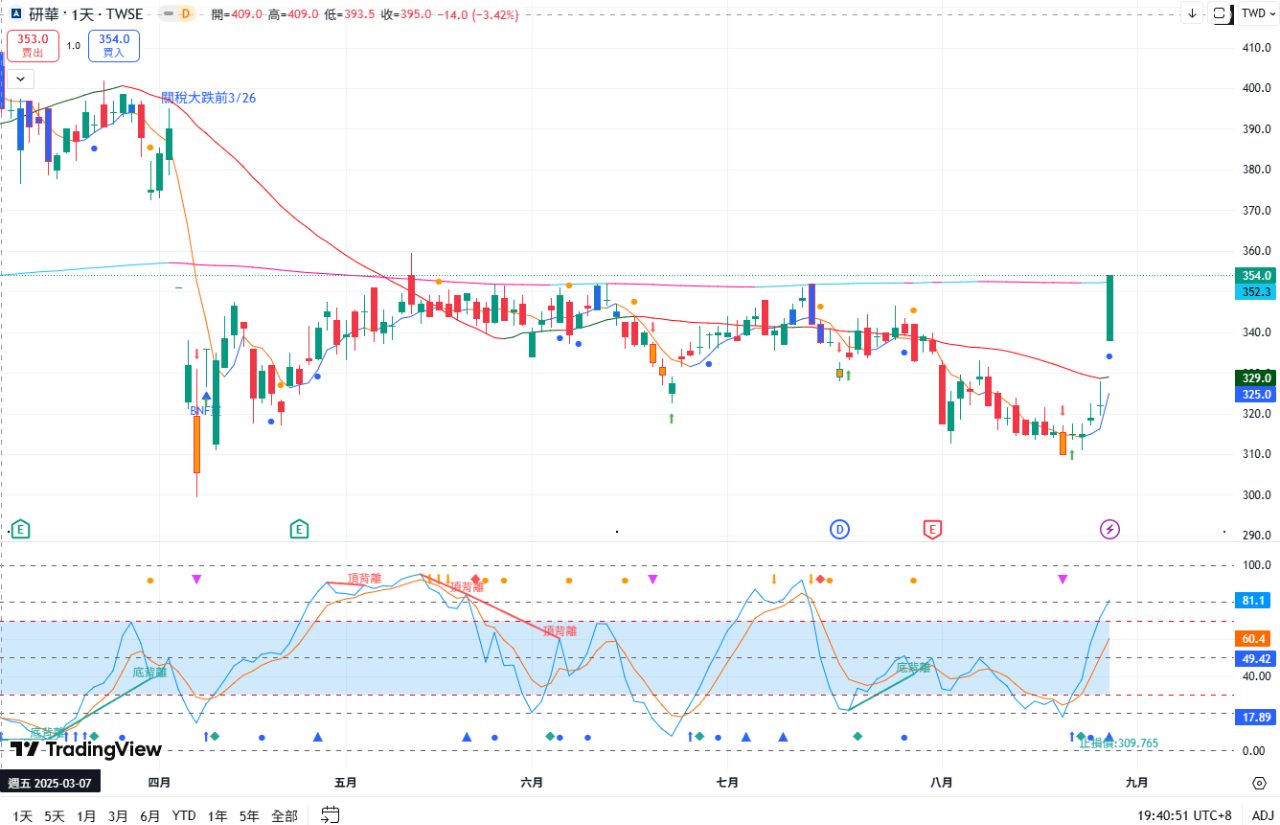Expand the collapsed indicator legend chevron

point(20,79)
